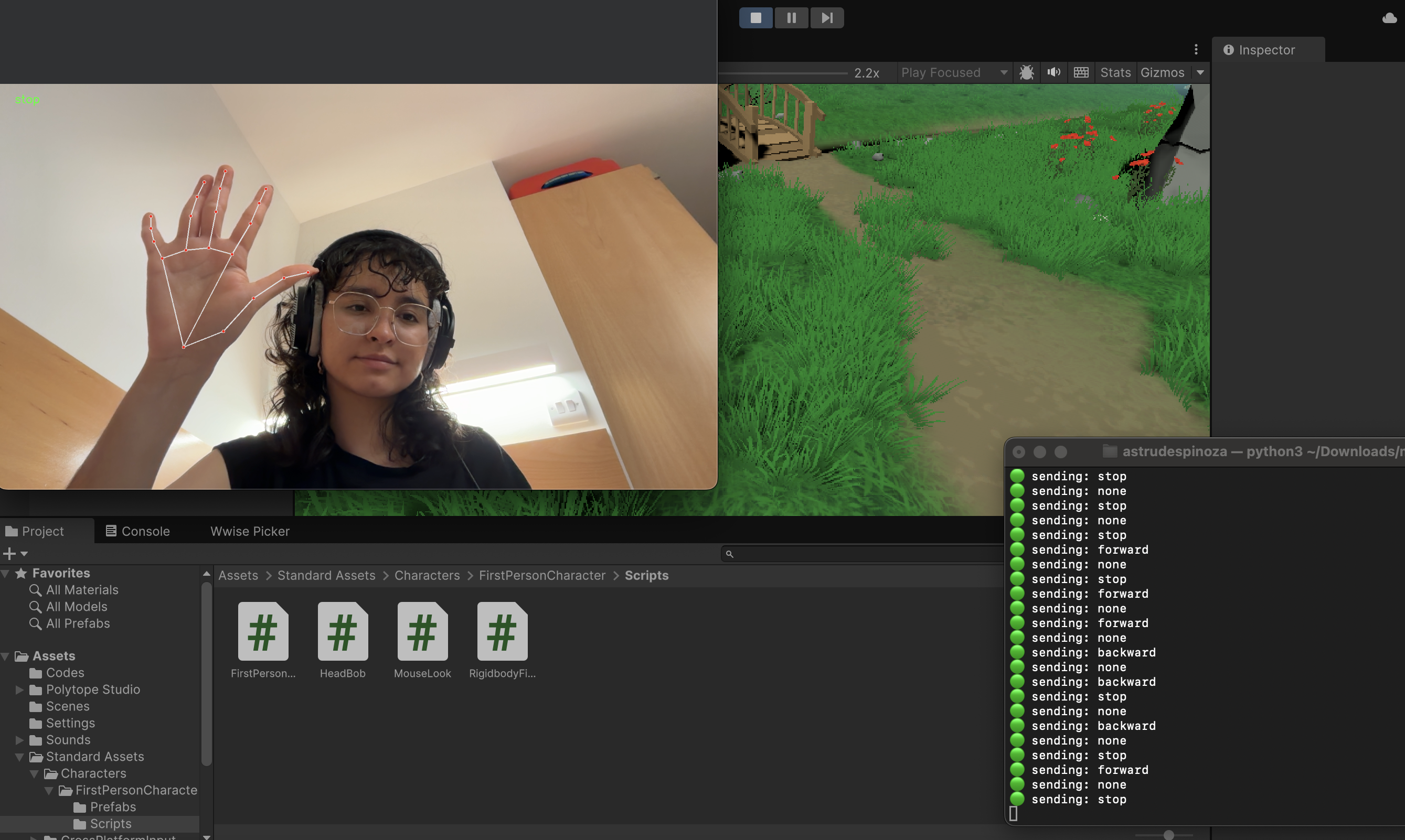This screenshot has height=840, width=1405.
Task: Toggle the Game view debug bug icon
Action: click(1026, 72)
